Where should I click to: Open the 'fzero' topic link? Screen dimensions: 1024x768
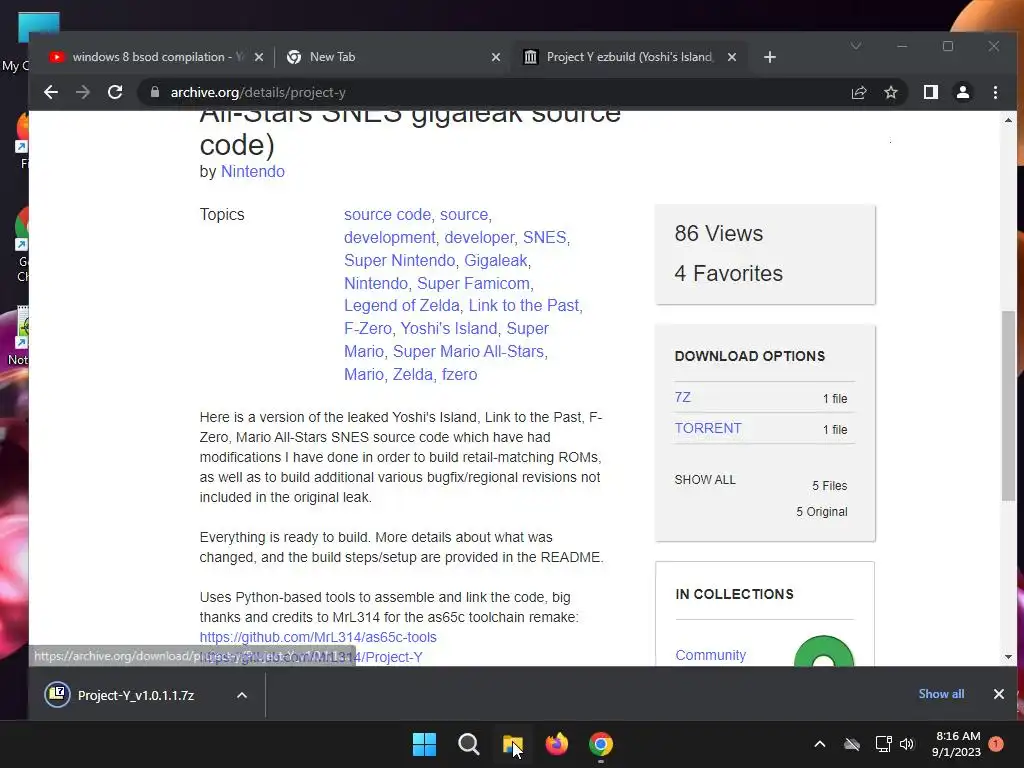(x=459, y=375)
